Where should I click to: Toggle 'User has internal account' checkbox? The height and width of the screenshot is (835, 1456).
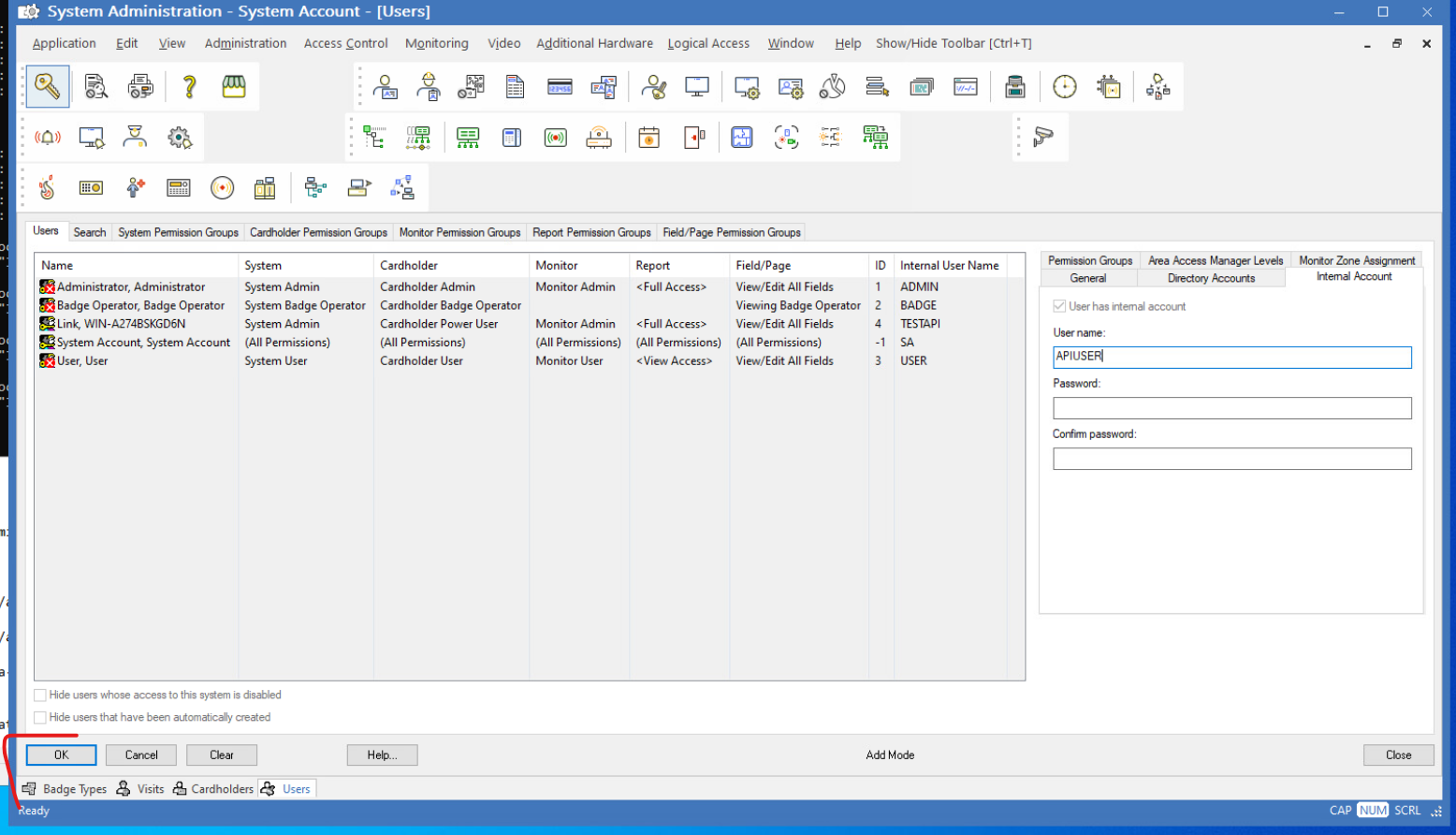click(x=1059, y=306)
